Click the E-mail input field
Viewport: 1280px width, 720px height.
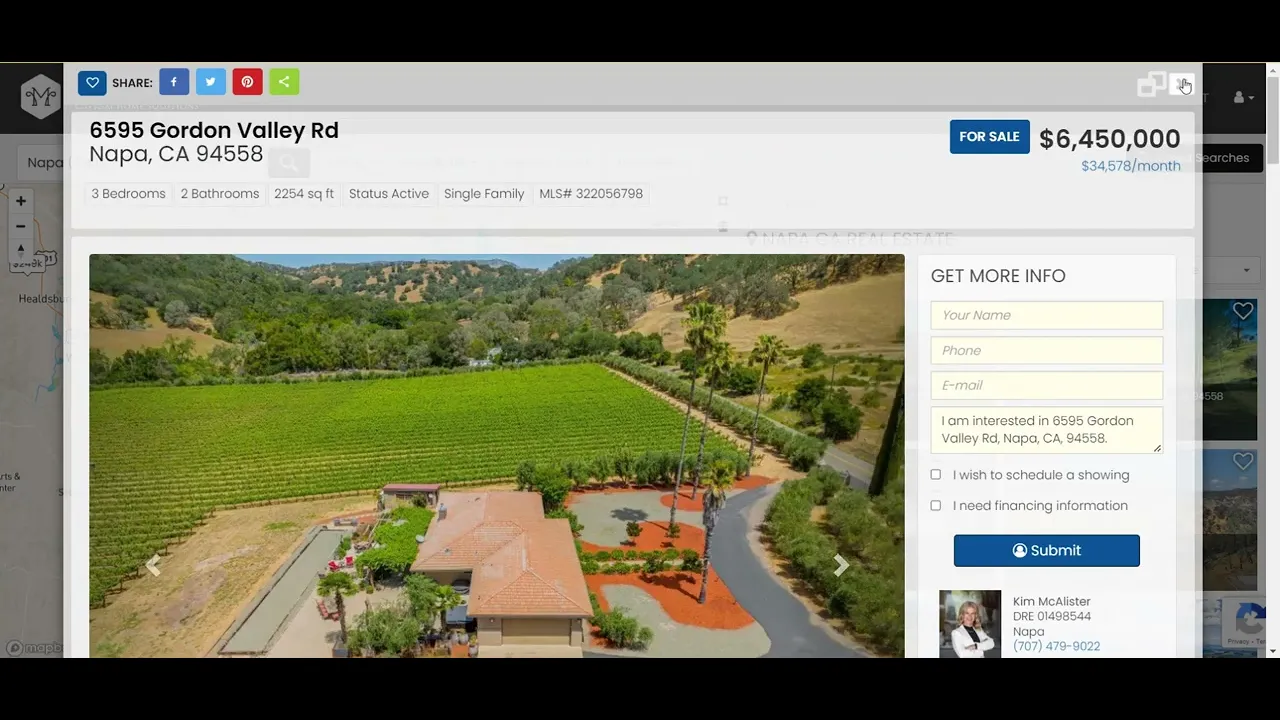1046,385
